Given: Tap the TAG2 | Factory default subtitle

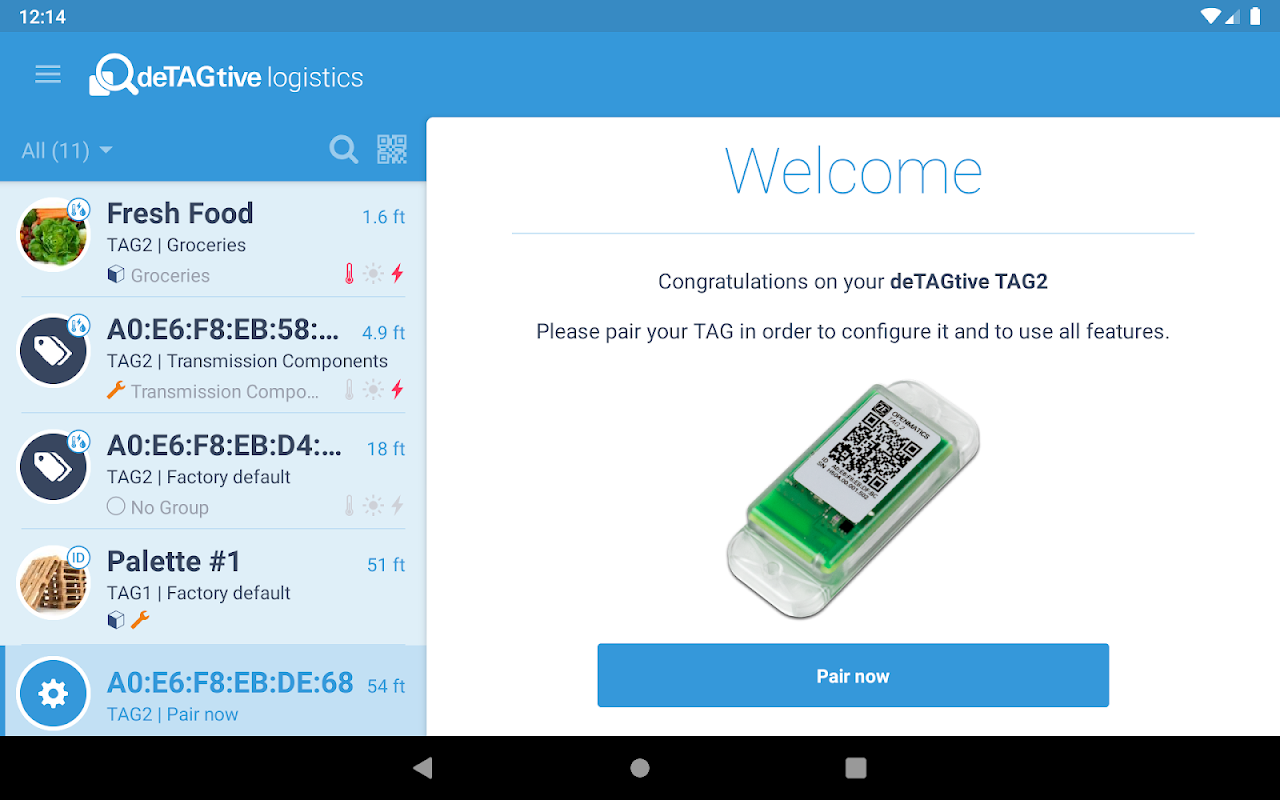Looking at the screenshot, I should click(199, 477).
